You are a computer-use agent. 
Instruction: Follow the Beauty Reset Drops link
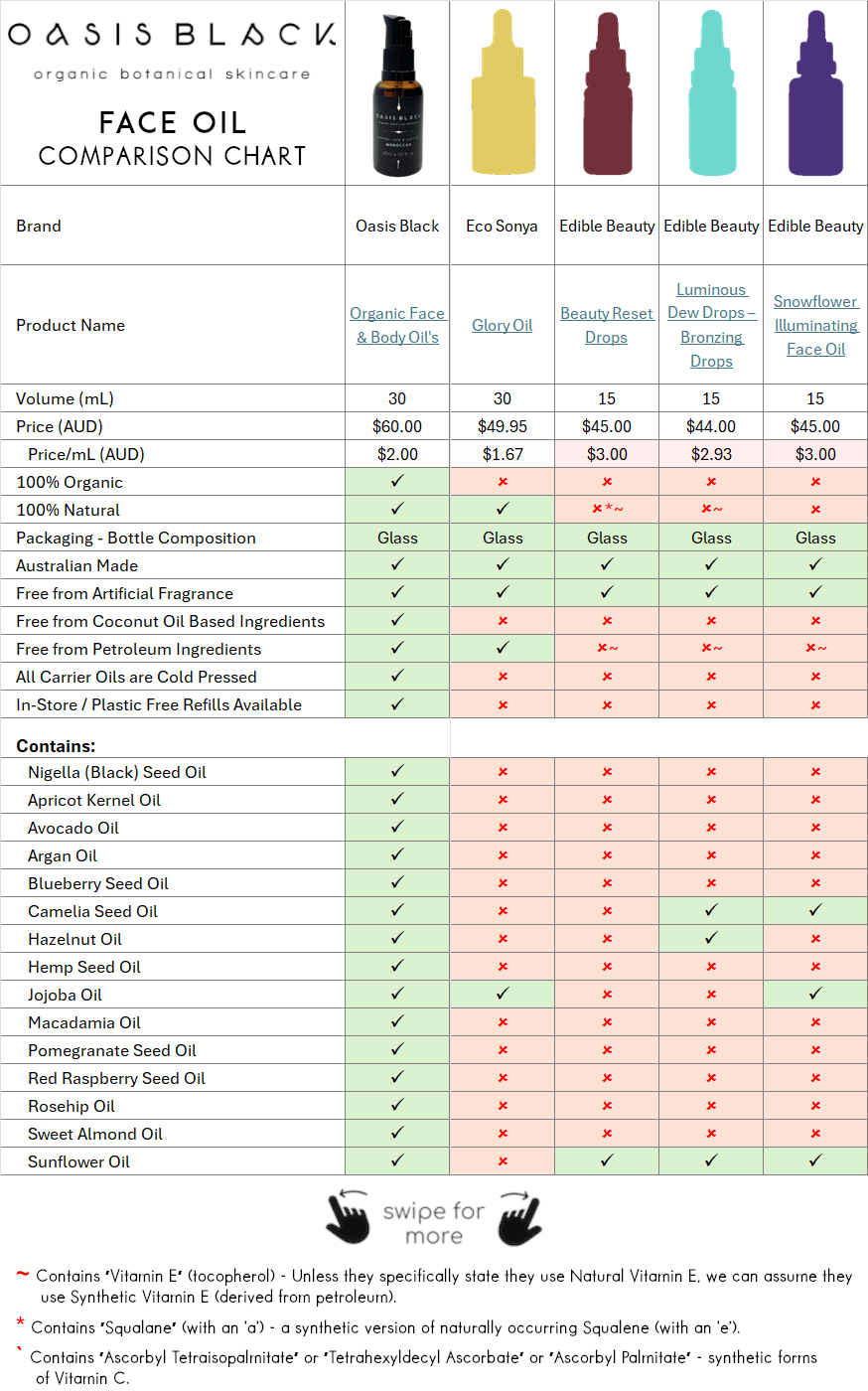click(607, 325)
